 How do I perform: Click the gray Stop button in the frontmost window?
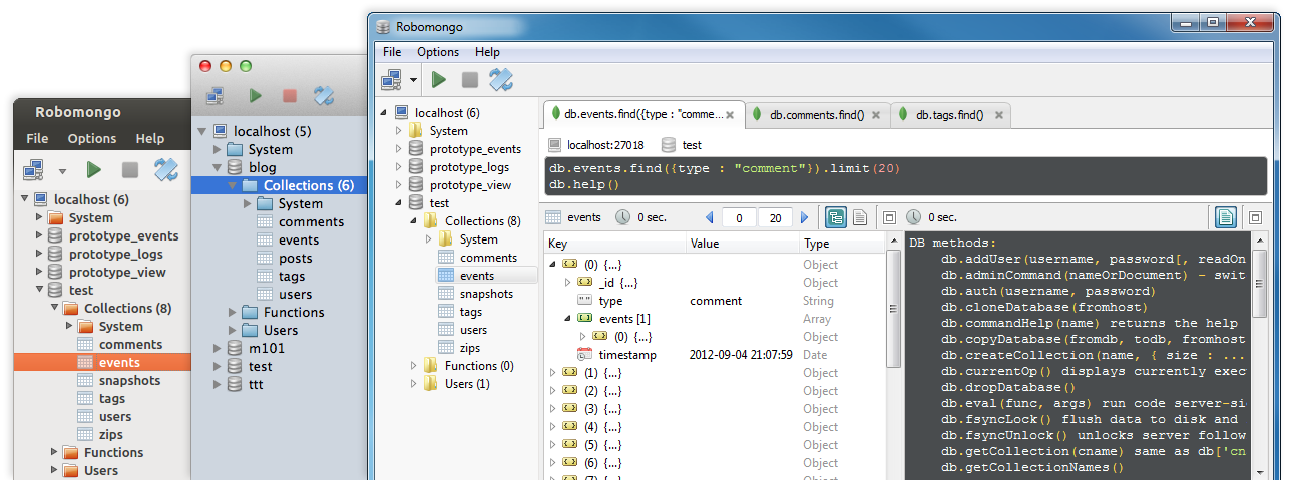pos(469,80)
